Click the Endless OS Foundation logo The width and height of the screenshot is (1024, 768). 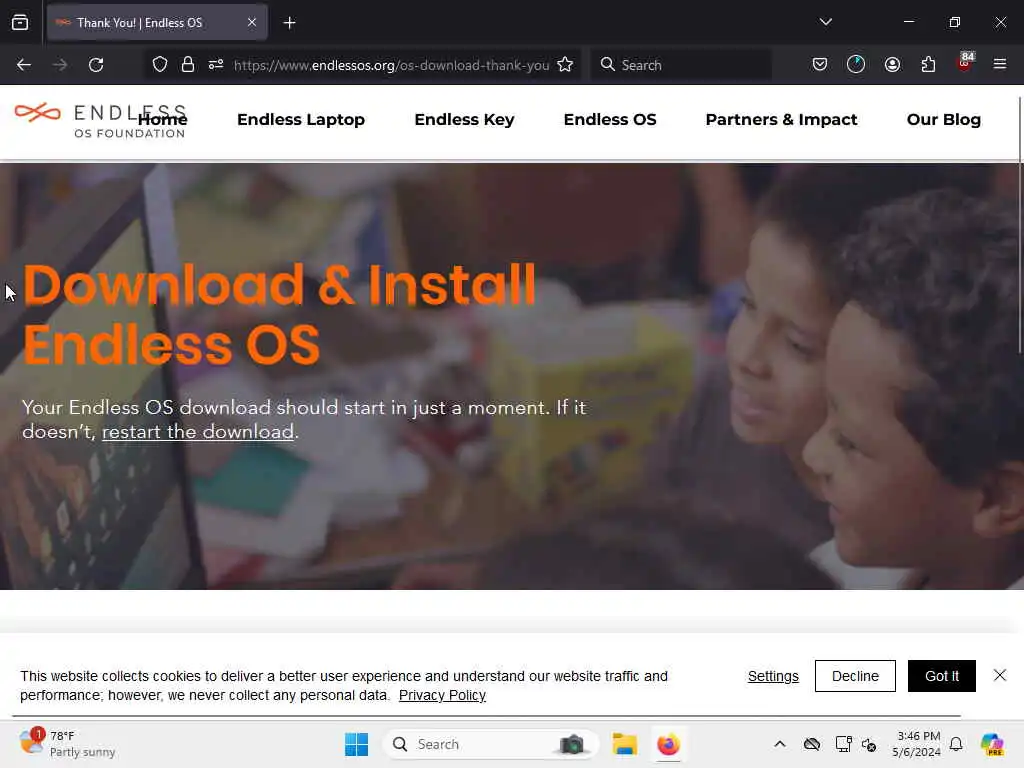[x=101, y=121]
